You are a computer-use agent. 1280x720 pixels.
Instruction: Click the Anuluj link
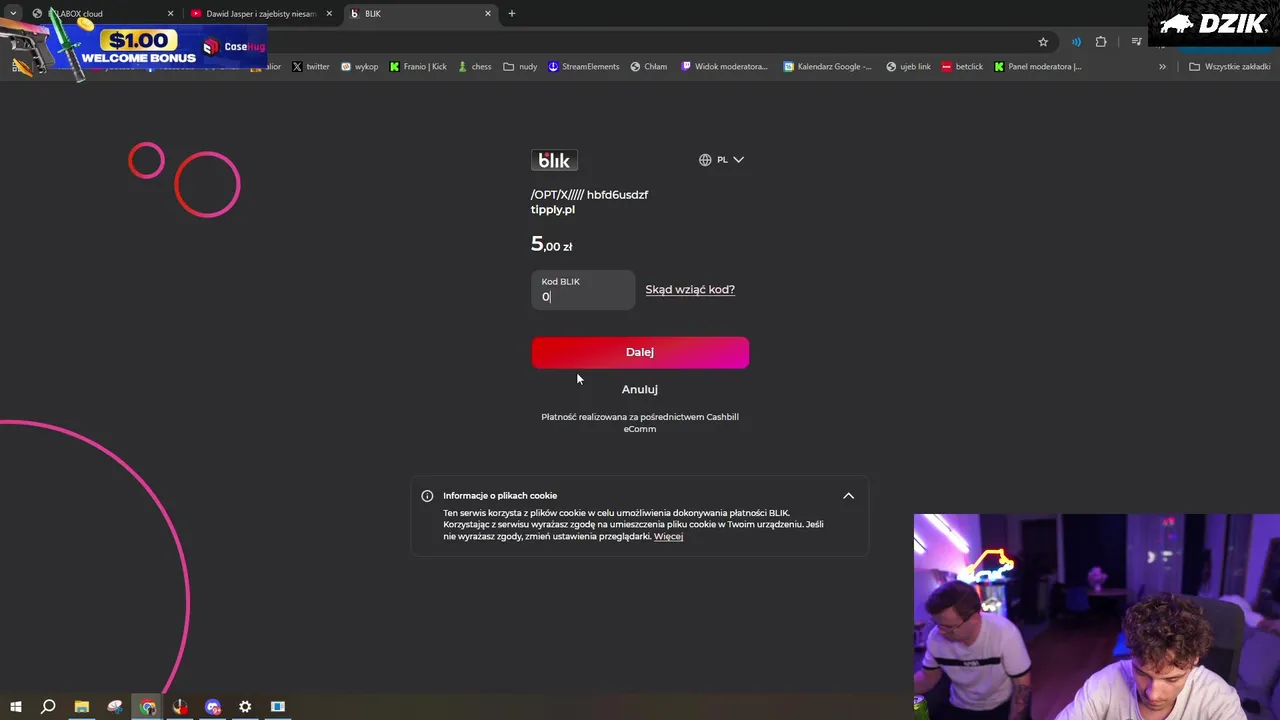(x=640, y=389)
